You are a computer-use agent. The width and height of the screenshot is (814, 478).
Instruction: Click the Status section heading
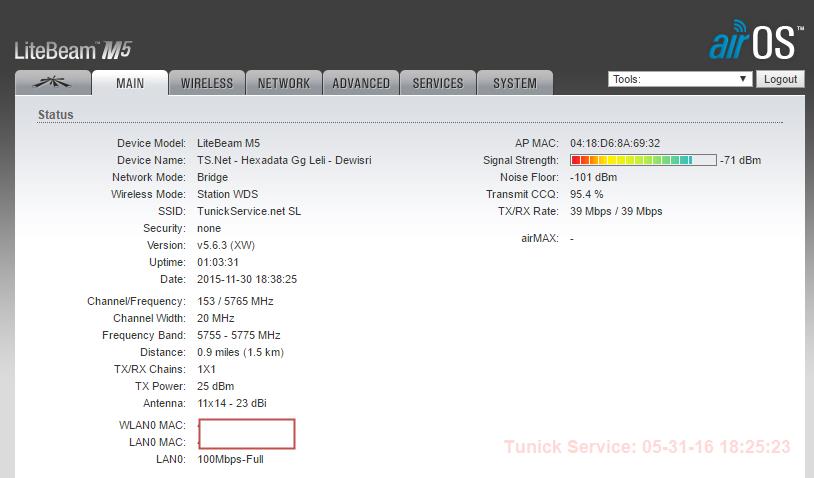point(56,115)
